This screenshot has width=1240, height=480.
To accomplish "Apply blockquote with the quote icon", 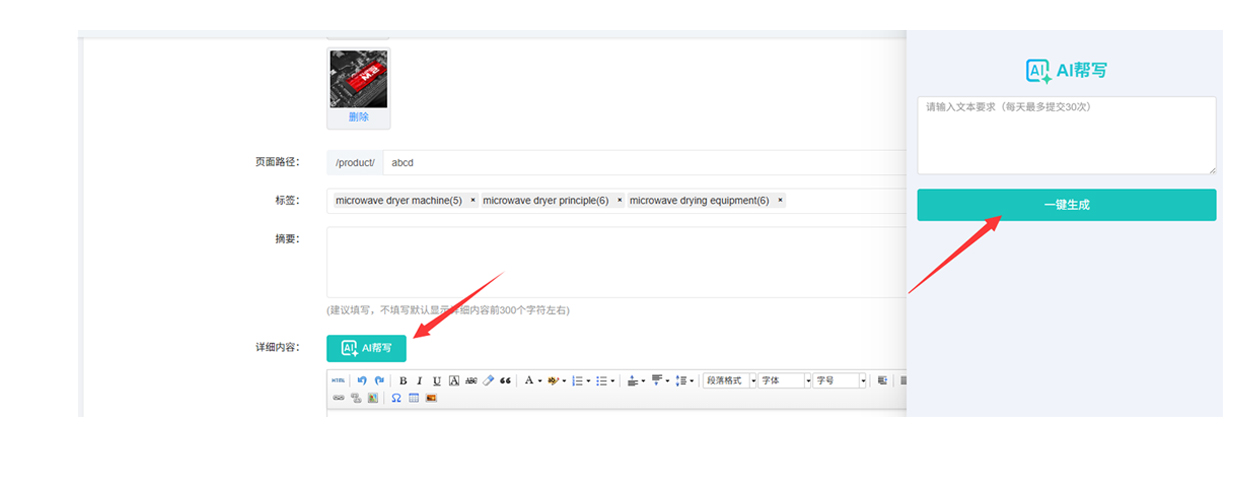I will click(x=505, y=381).
